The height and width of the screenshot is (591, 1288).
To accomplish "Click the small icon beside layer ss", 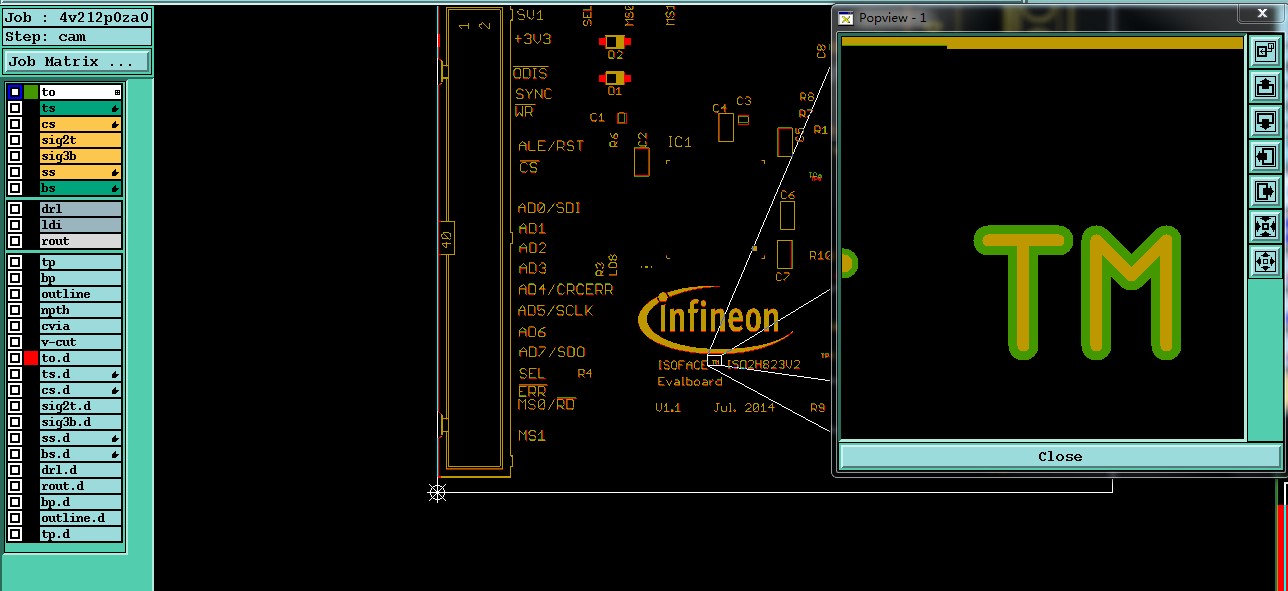I will pos(116,172).
